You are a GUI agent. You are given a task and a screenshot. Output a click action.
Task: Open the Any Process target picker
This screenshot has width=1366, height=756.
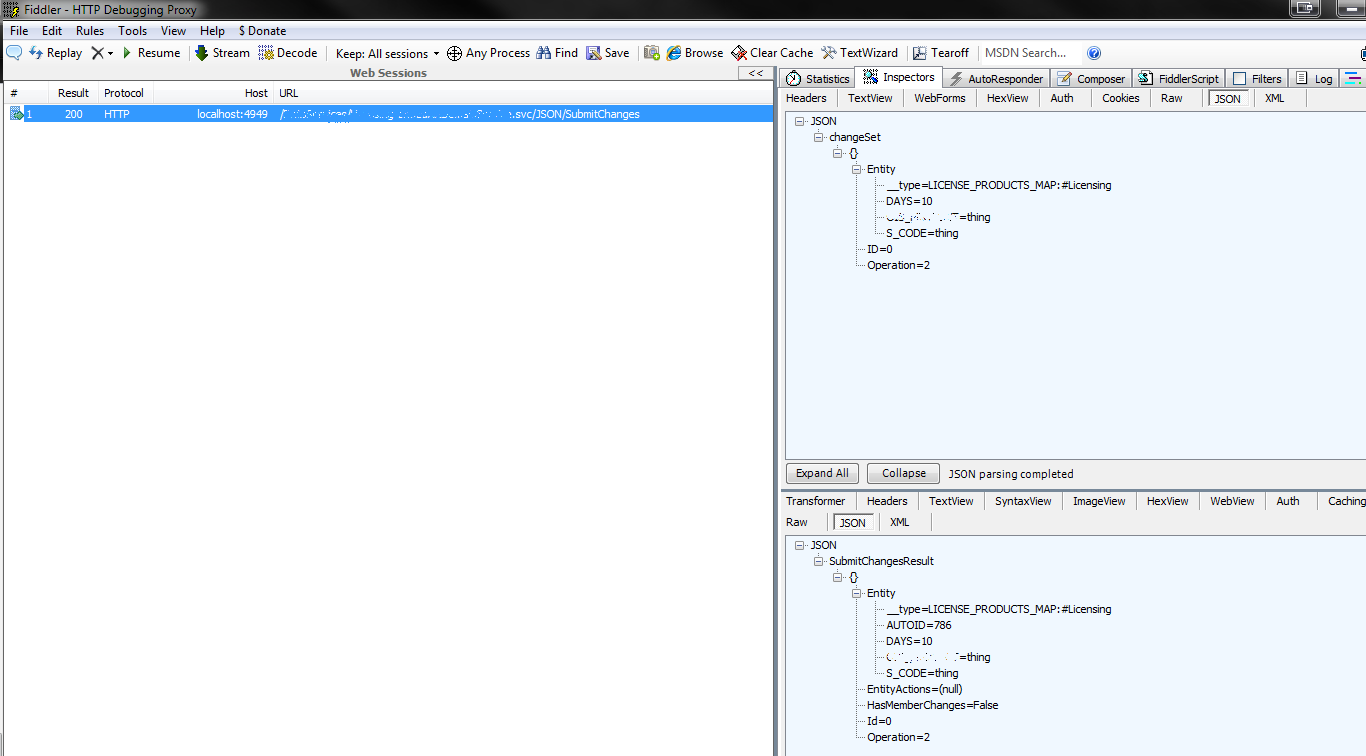[x=488, y=53]
